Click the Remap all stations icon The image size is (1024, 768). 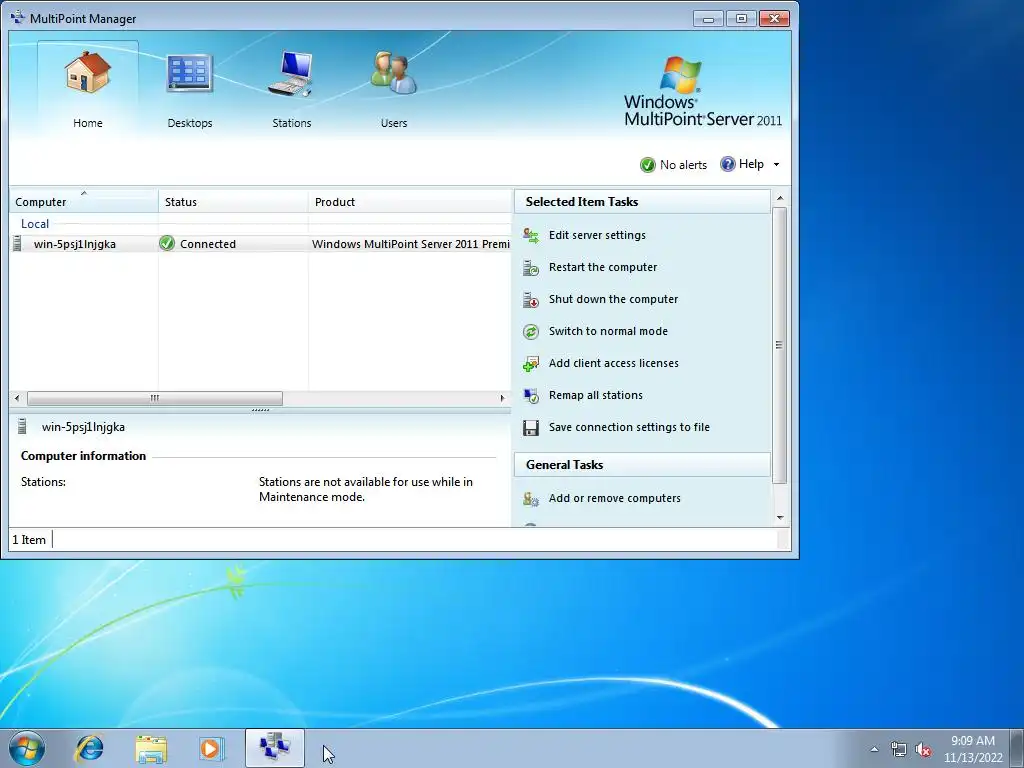(531, 395)
